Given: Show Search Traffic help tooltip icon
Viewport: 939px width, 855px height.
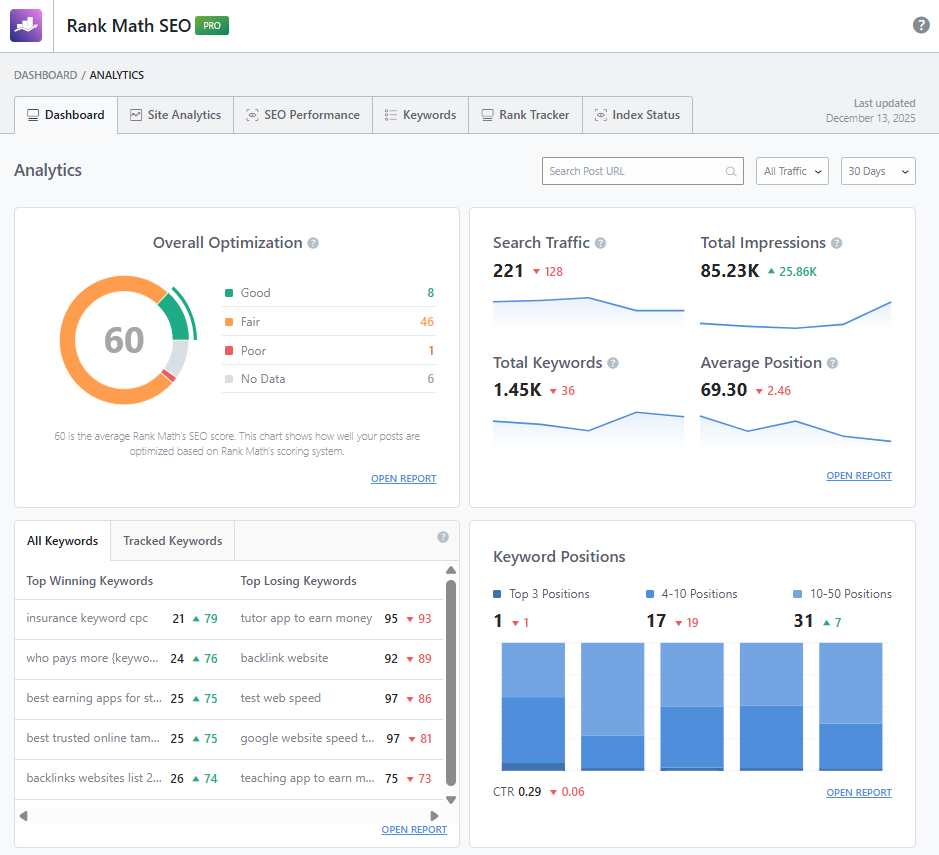Looking at the screenshot, I should pyautogui.click(x=600, y=243).
